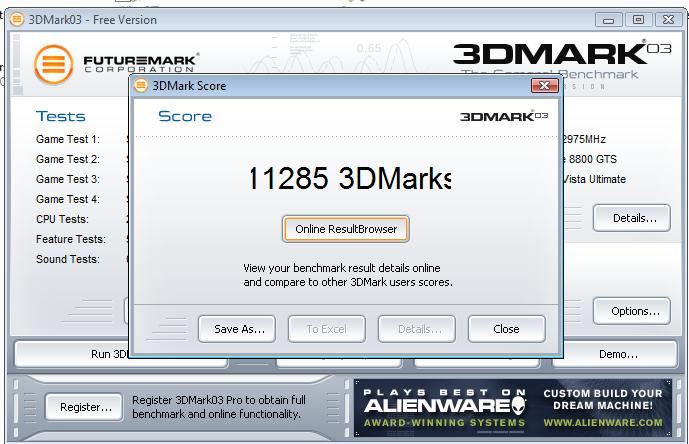The width and height of the screenshot is (689, 444).
Task: Launch the Demo... button
Action: pyautogui.click(x=618, y=354)
